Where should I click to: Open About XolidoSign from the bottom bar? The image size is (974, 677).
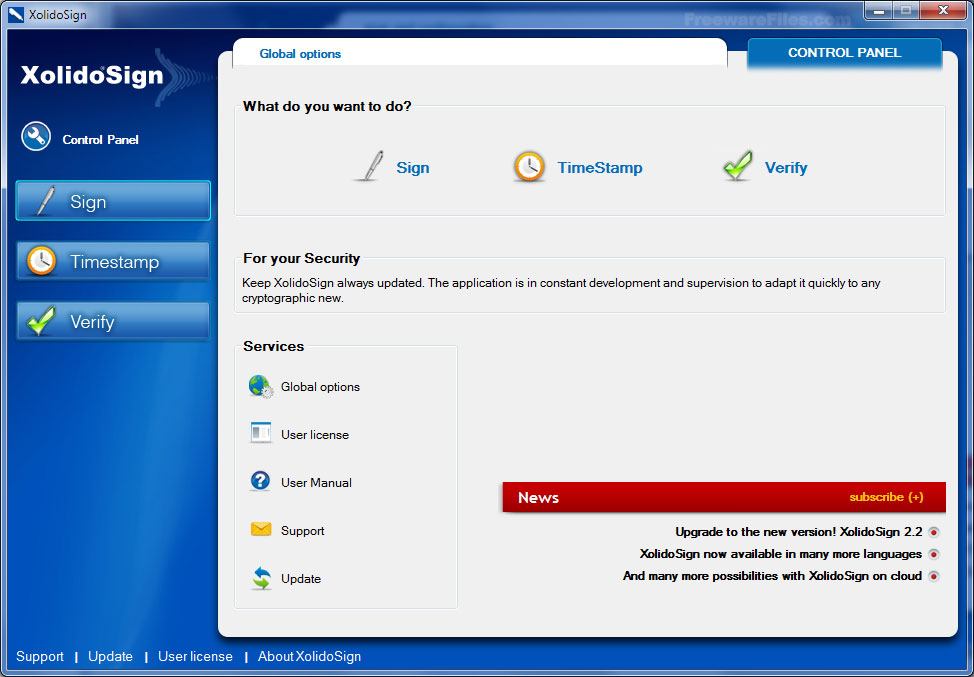[309, 657]
